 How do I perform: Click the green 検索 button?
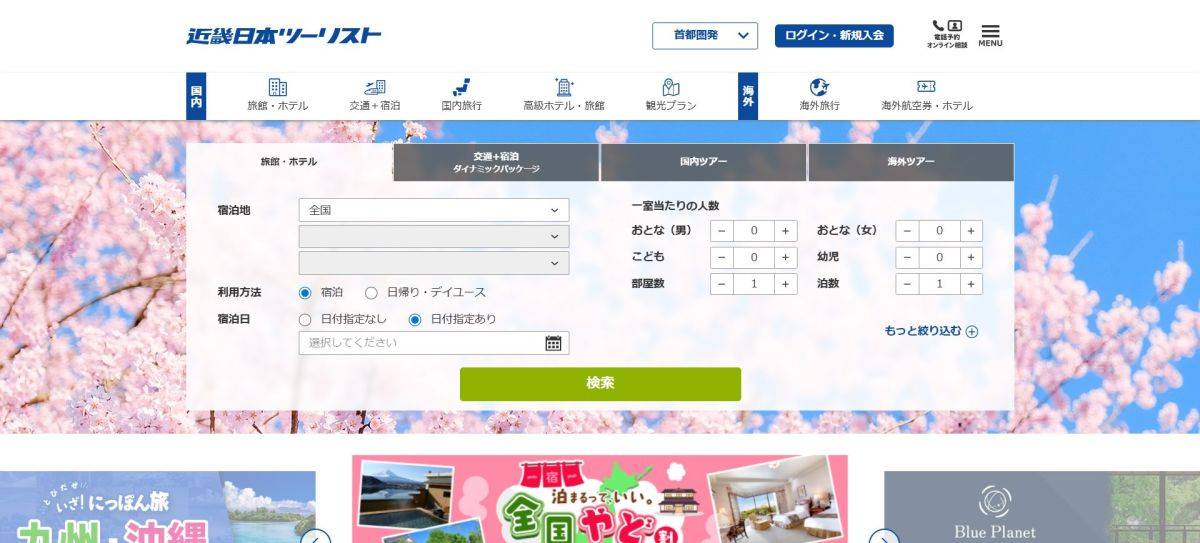pos(600,384)
